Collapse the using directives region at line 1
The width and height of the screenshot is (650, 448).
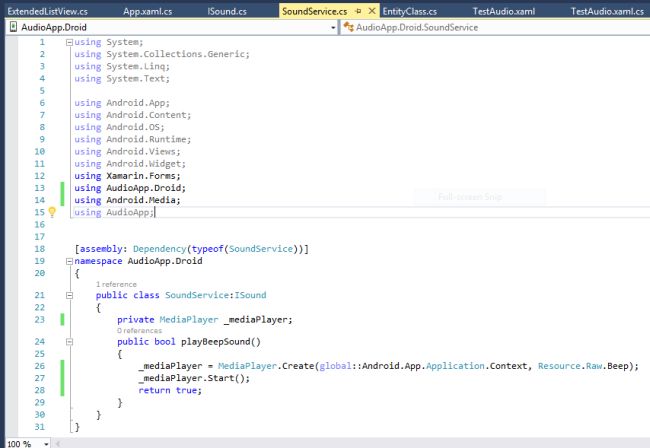[x=69, y=42]
